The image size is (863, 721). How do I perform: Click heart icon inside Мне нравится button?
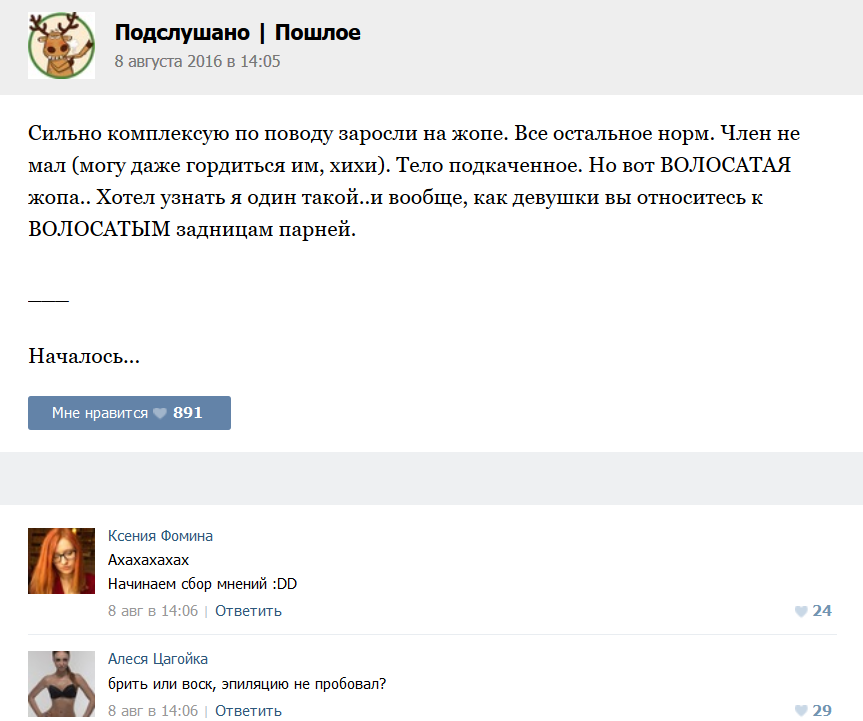160,414
